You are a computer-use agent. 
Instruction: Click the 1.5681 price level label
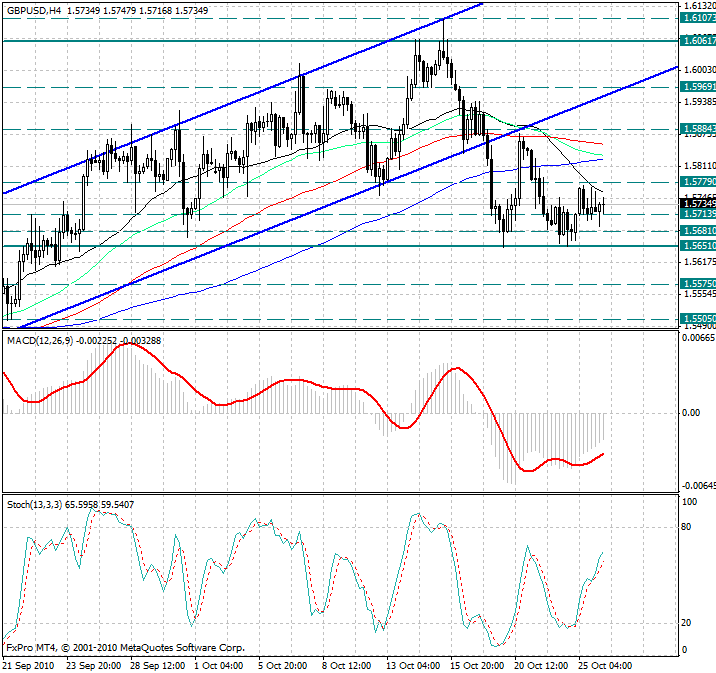pyautogui.click(x=698, y=231)
